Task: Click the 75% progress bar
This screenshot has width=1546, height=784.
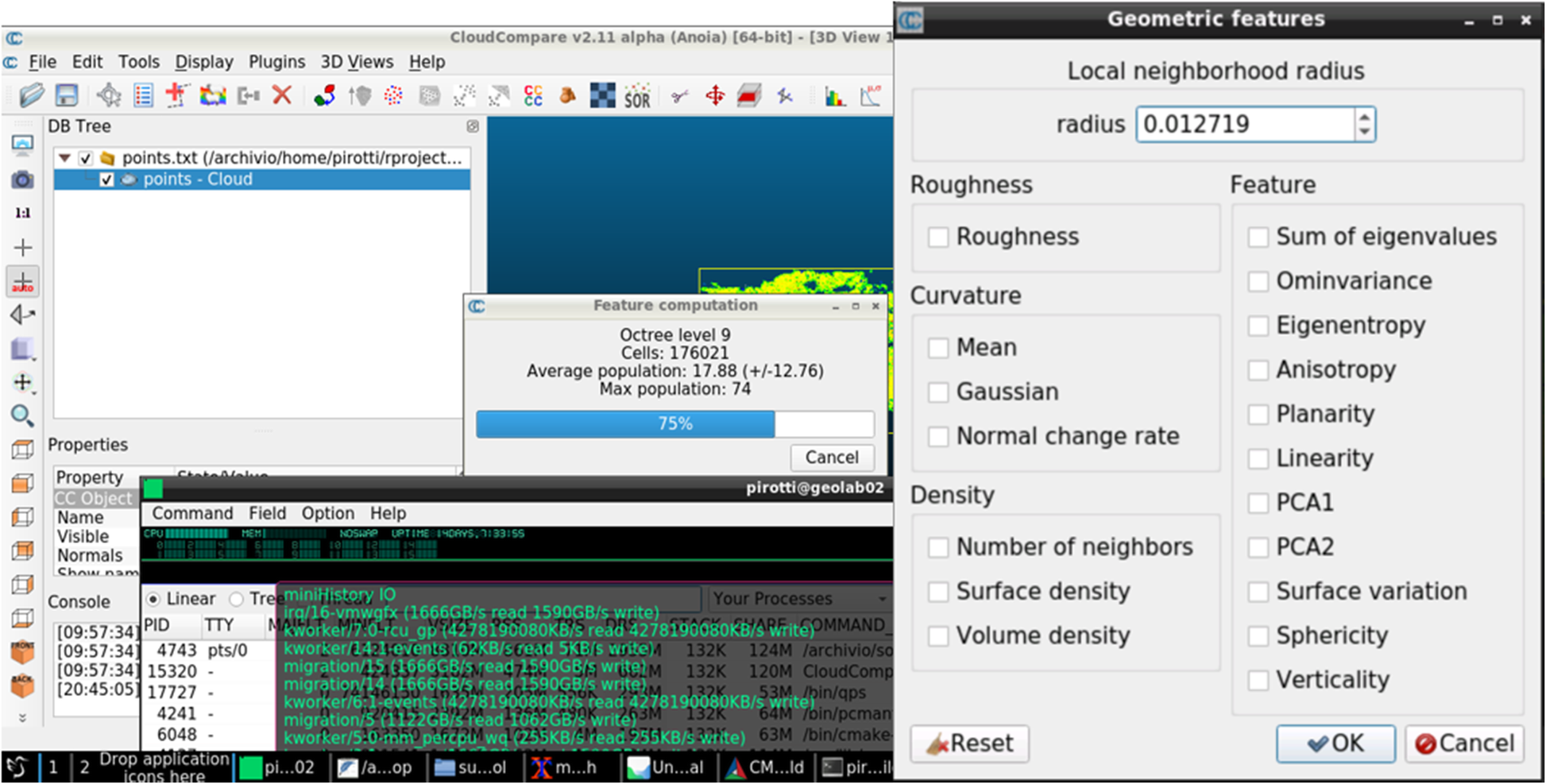Action: [675, 424]
